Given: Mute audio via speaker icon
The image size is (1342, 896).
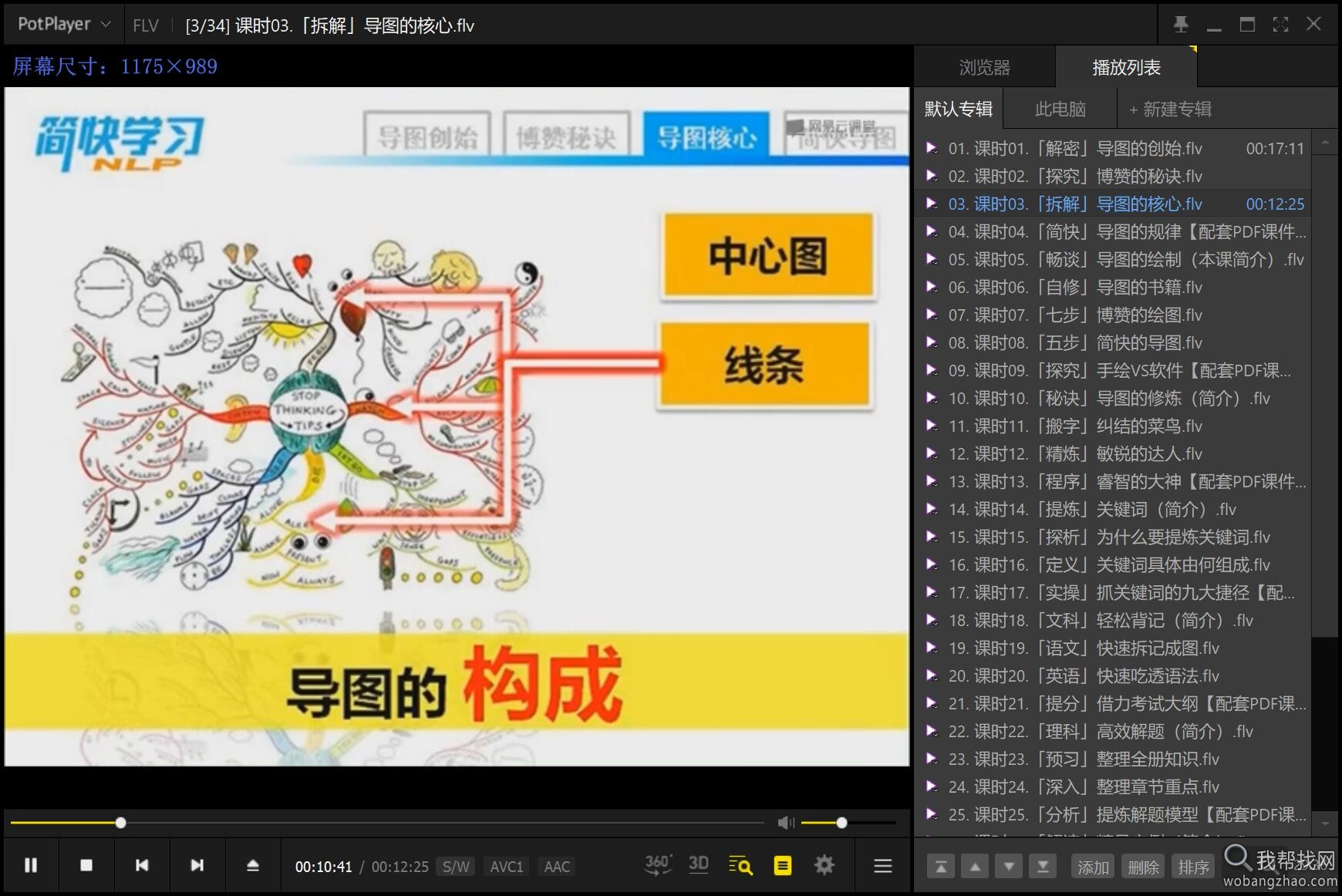Looking at the screenshot, I should tap(786, 823).
